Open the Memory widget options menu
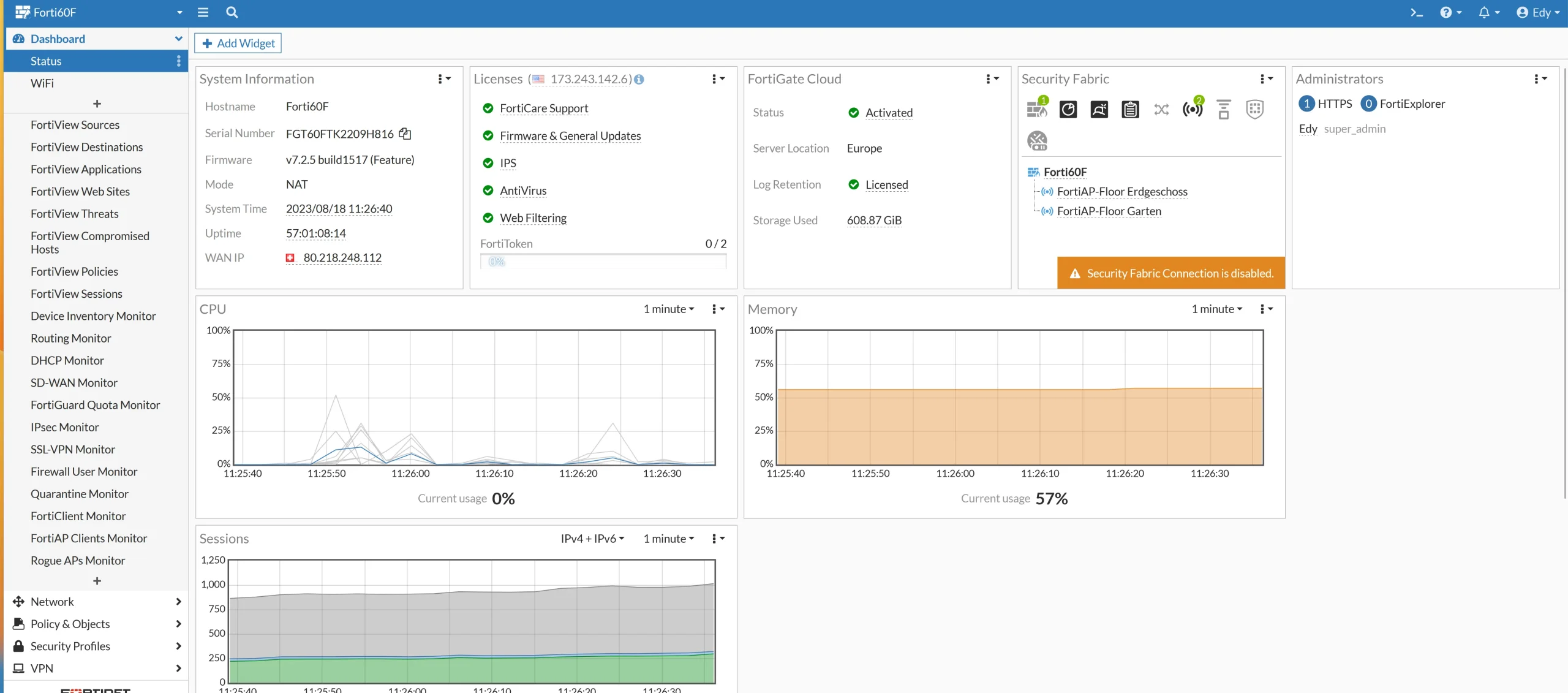The width and height of the screenshot is (1568, 693). (1265, 309)
